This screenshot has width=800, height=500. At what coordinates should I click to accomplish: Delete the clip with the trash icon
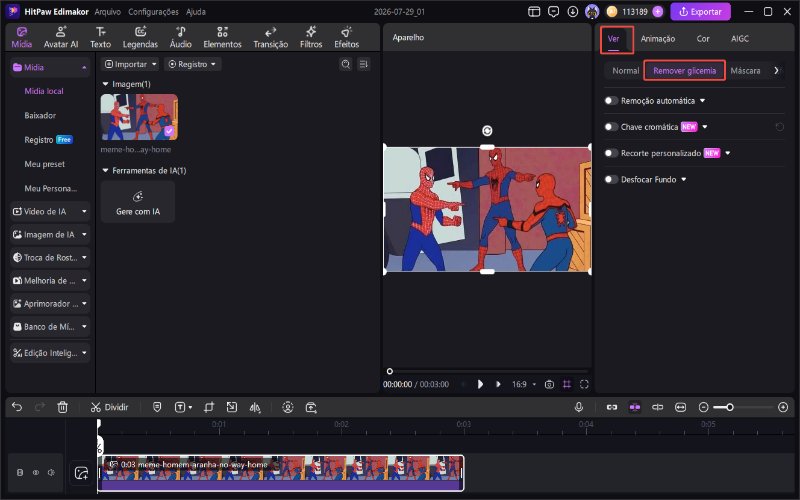pos(62,407)
